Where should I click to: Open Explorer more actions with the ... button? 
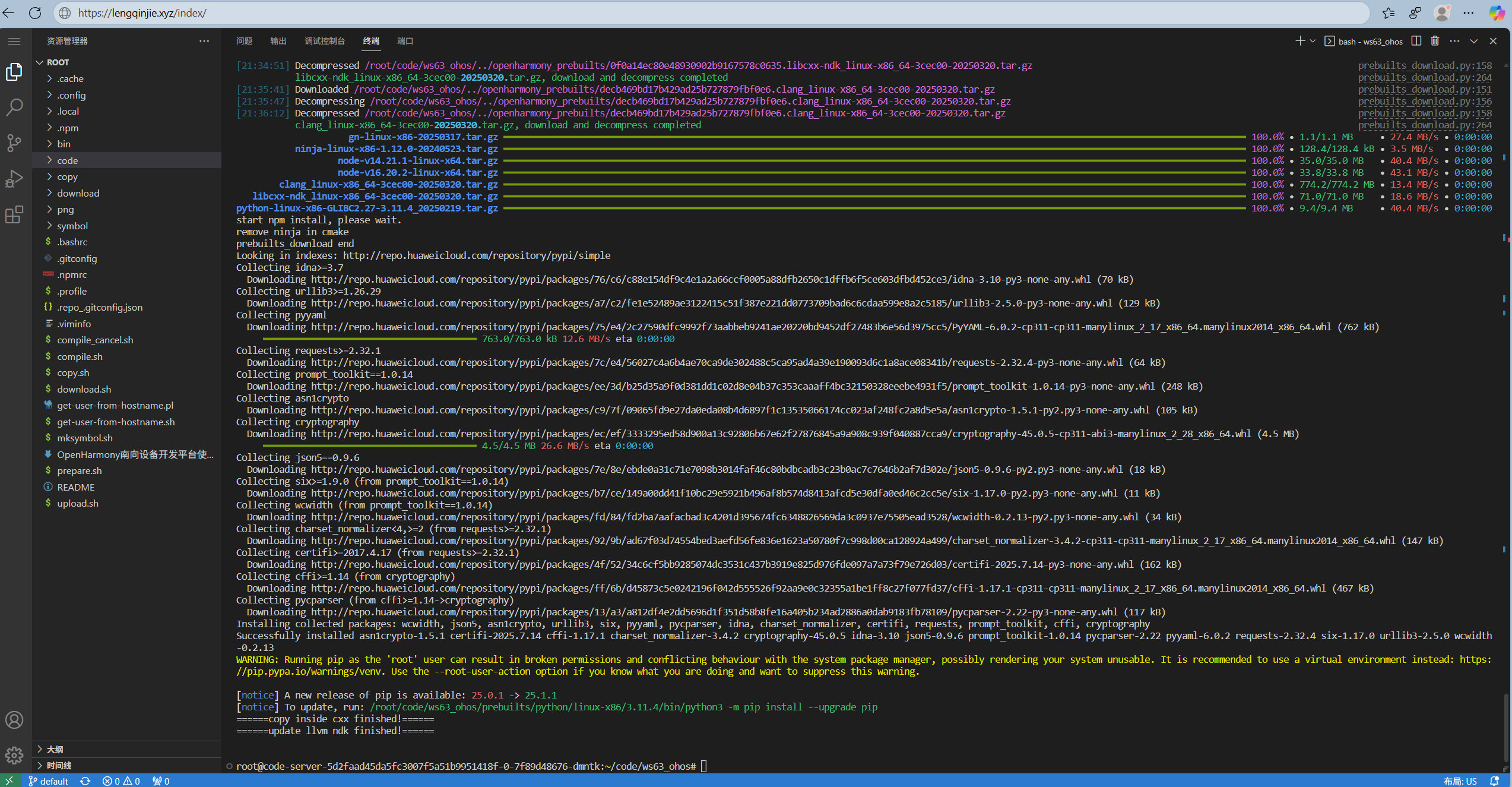204,40
